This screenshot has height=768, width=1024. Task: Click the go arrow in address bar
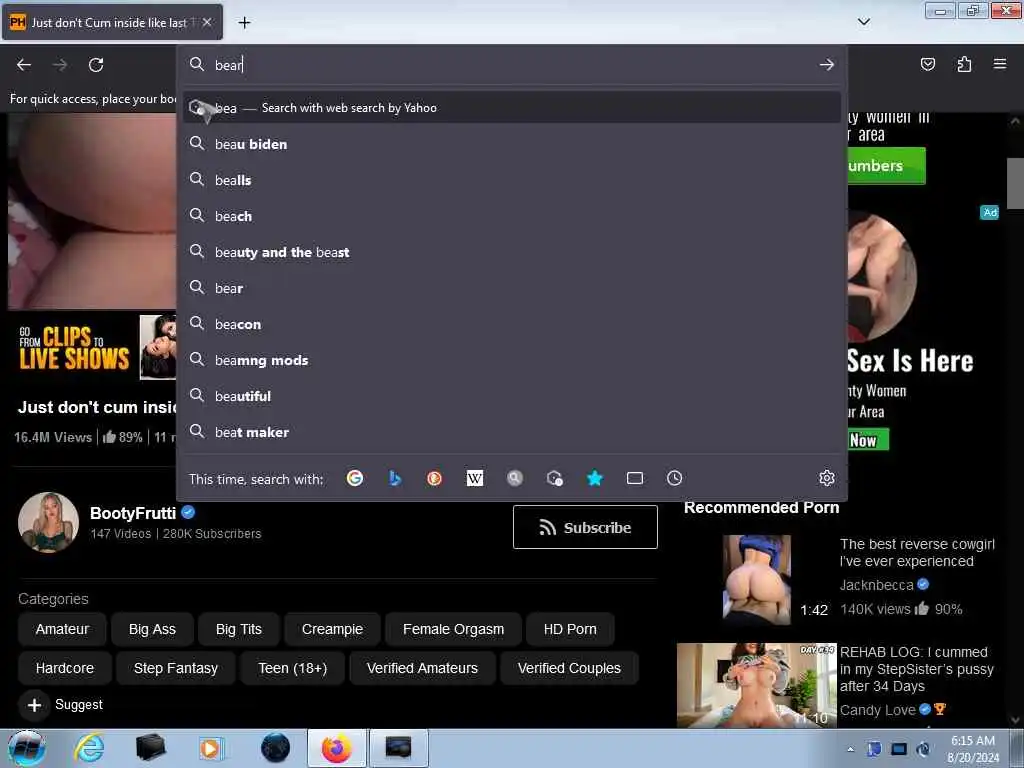[826, 65]
